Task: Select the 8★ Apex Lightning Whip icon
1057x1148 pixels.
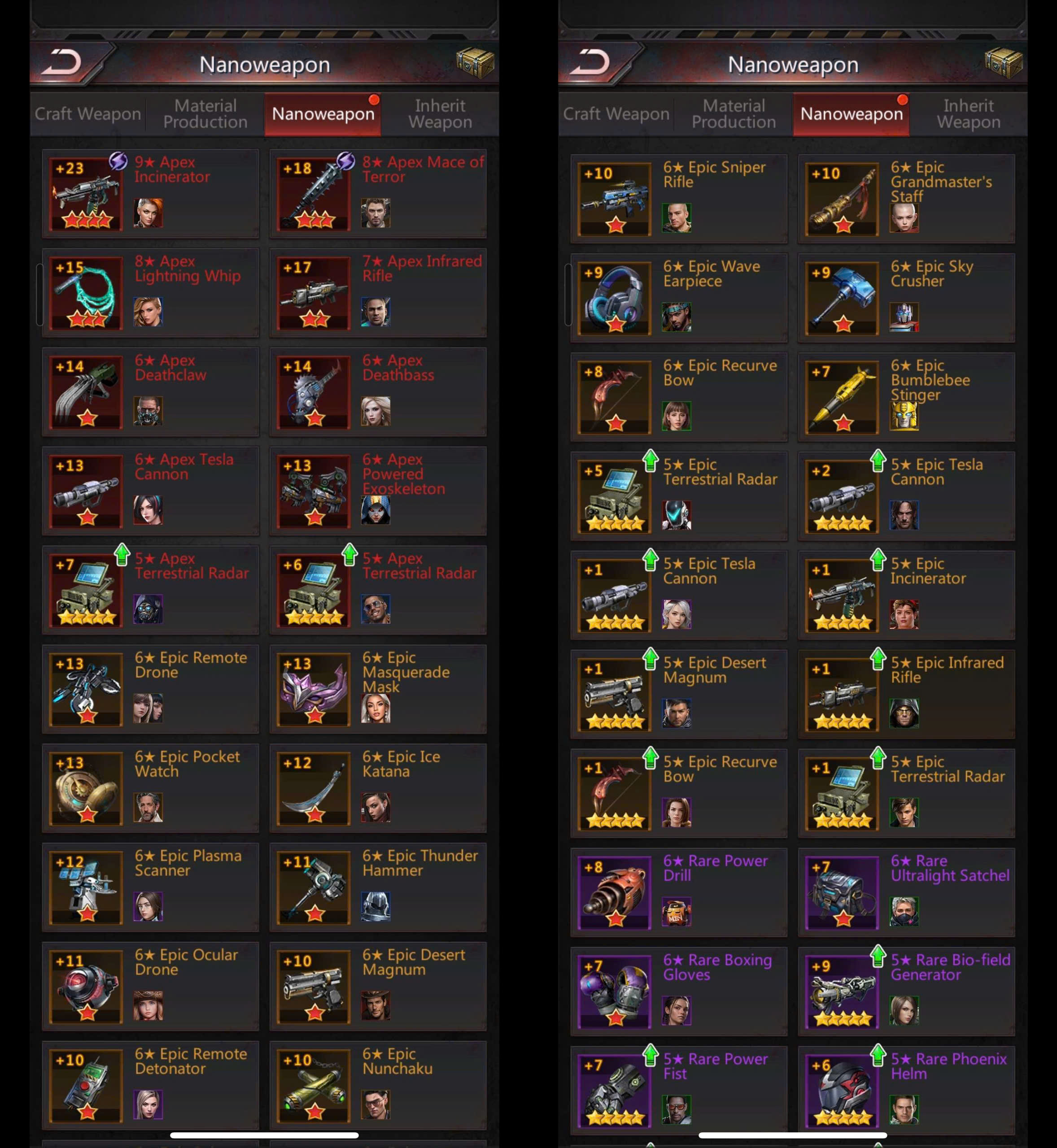Action: click(x=87, y=293)
